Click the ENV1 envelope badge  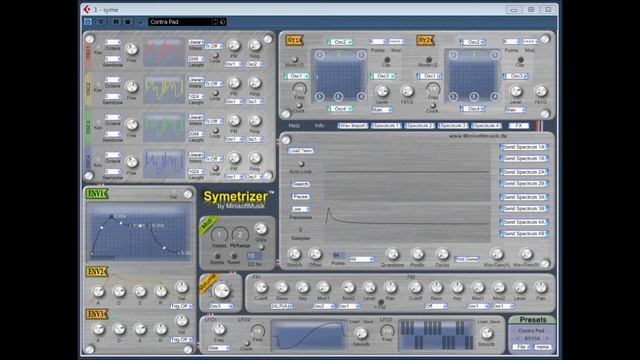coord(97,194)
